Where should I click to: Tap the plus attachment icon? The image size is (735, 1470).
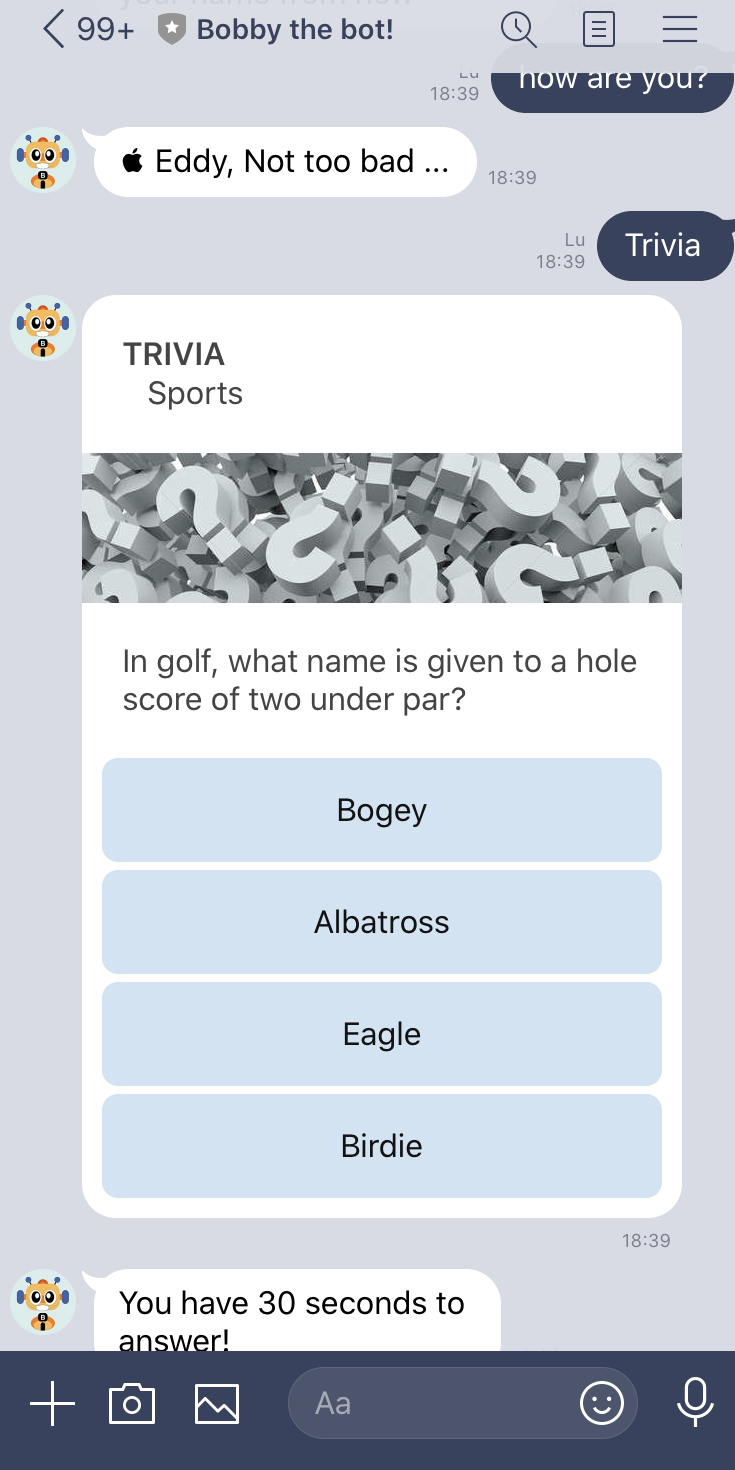coord(52,1403)
